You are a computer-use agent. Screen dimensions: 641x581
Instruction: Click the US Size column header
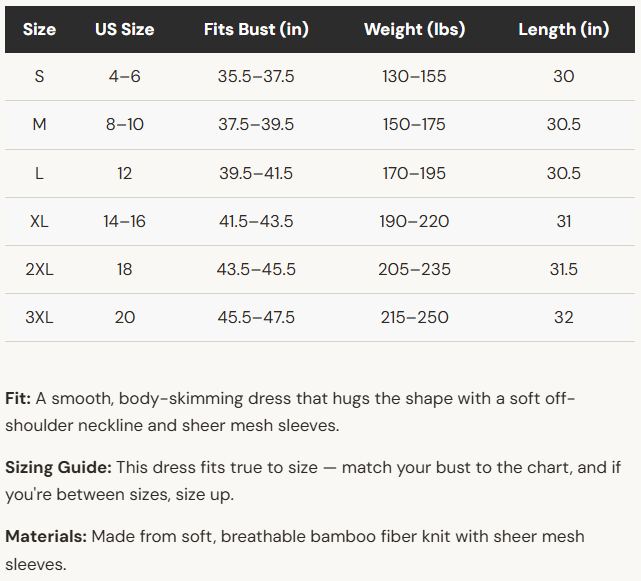tap(125, 29)
